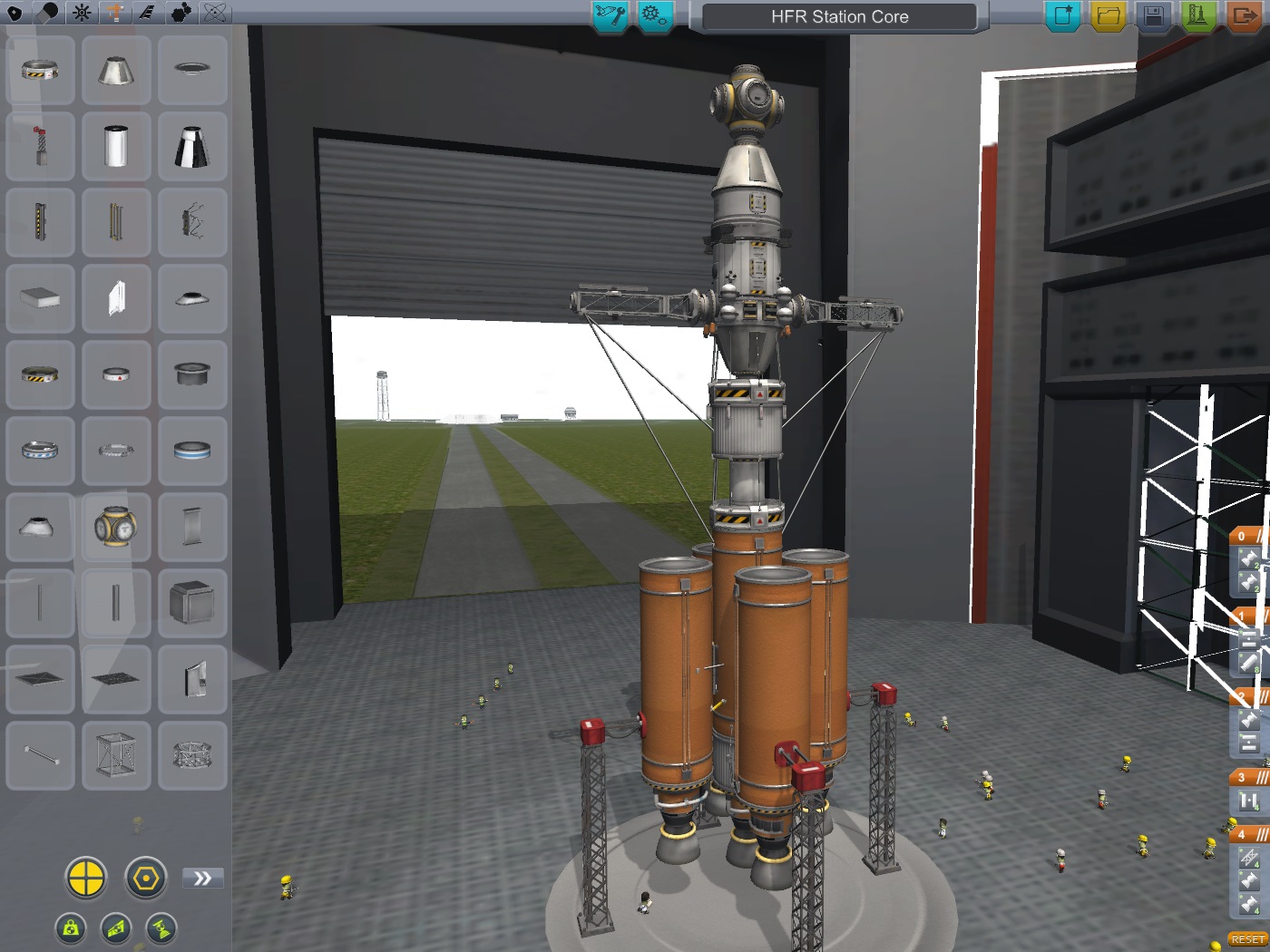Screen dimensions: 1270x952
Task: Select the Structural parts category tab
Action: (x=115, y=13)
